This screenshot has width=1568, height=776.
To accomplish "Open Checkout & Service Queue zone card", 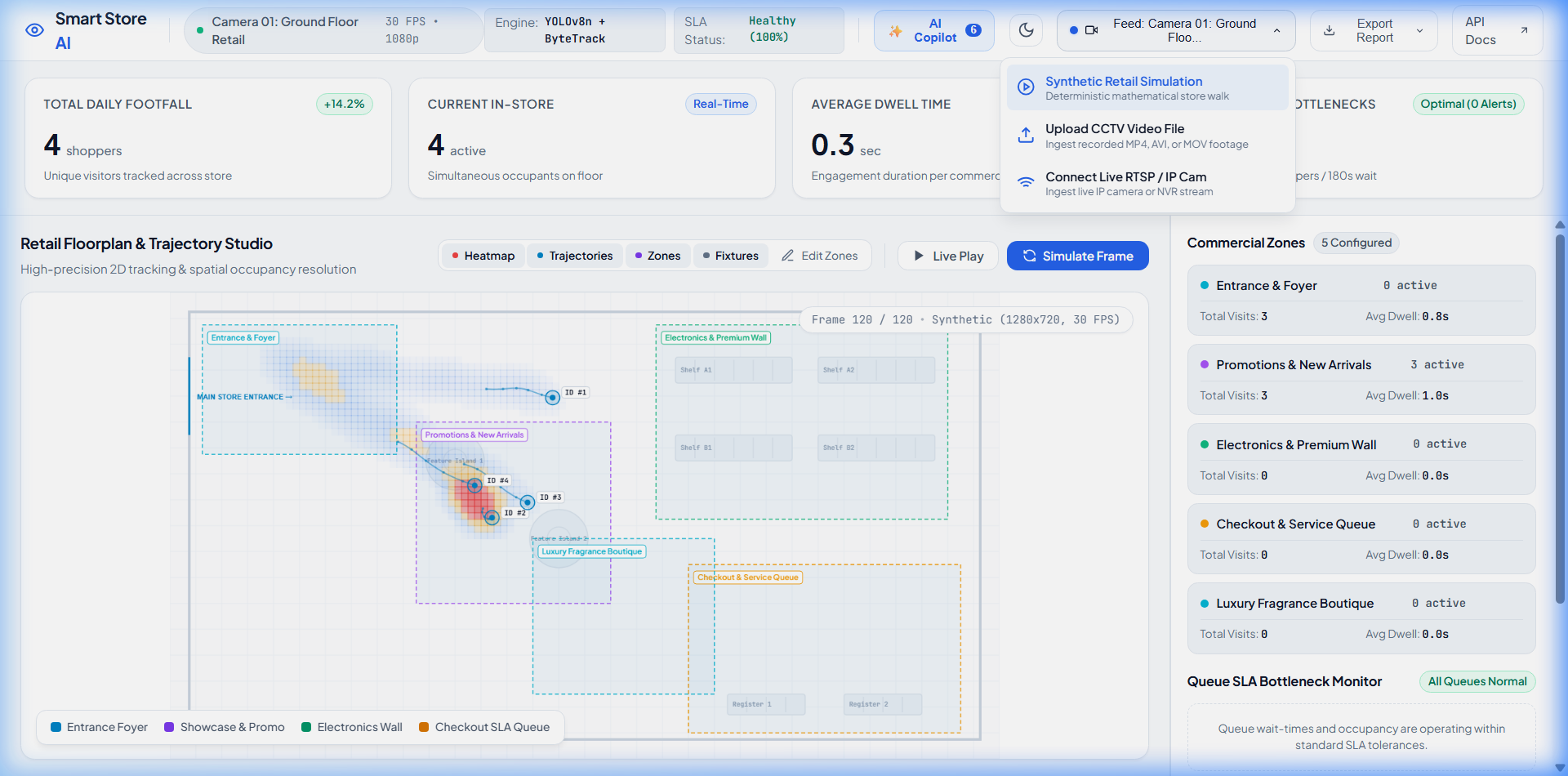I will click(x=1361, y=538).
